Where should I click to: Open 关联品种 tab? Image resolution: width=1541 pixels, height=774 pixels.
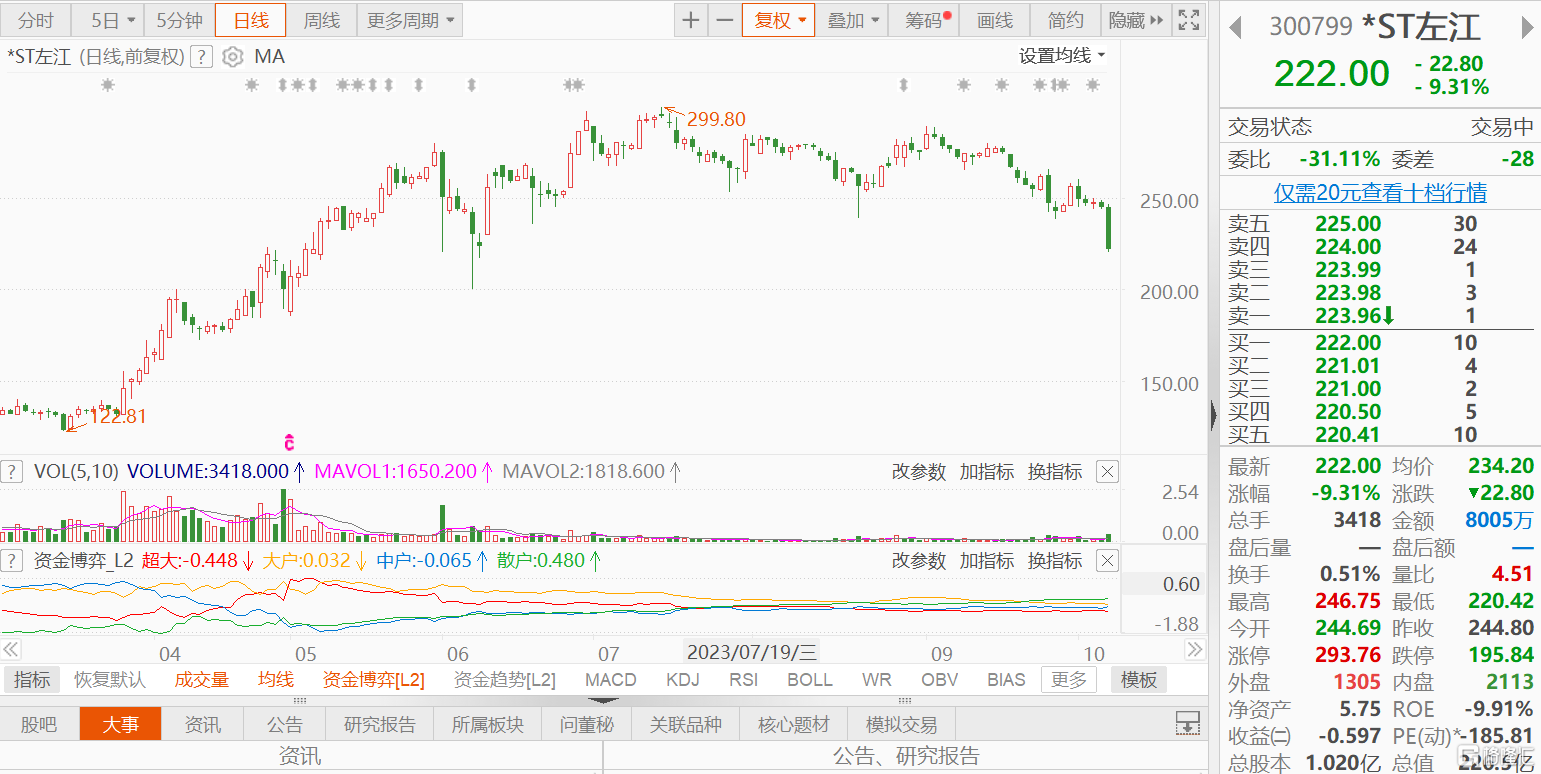click(685, 724)
